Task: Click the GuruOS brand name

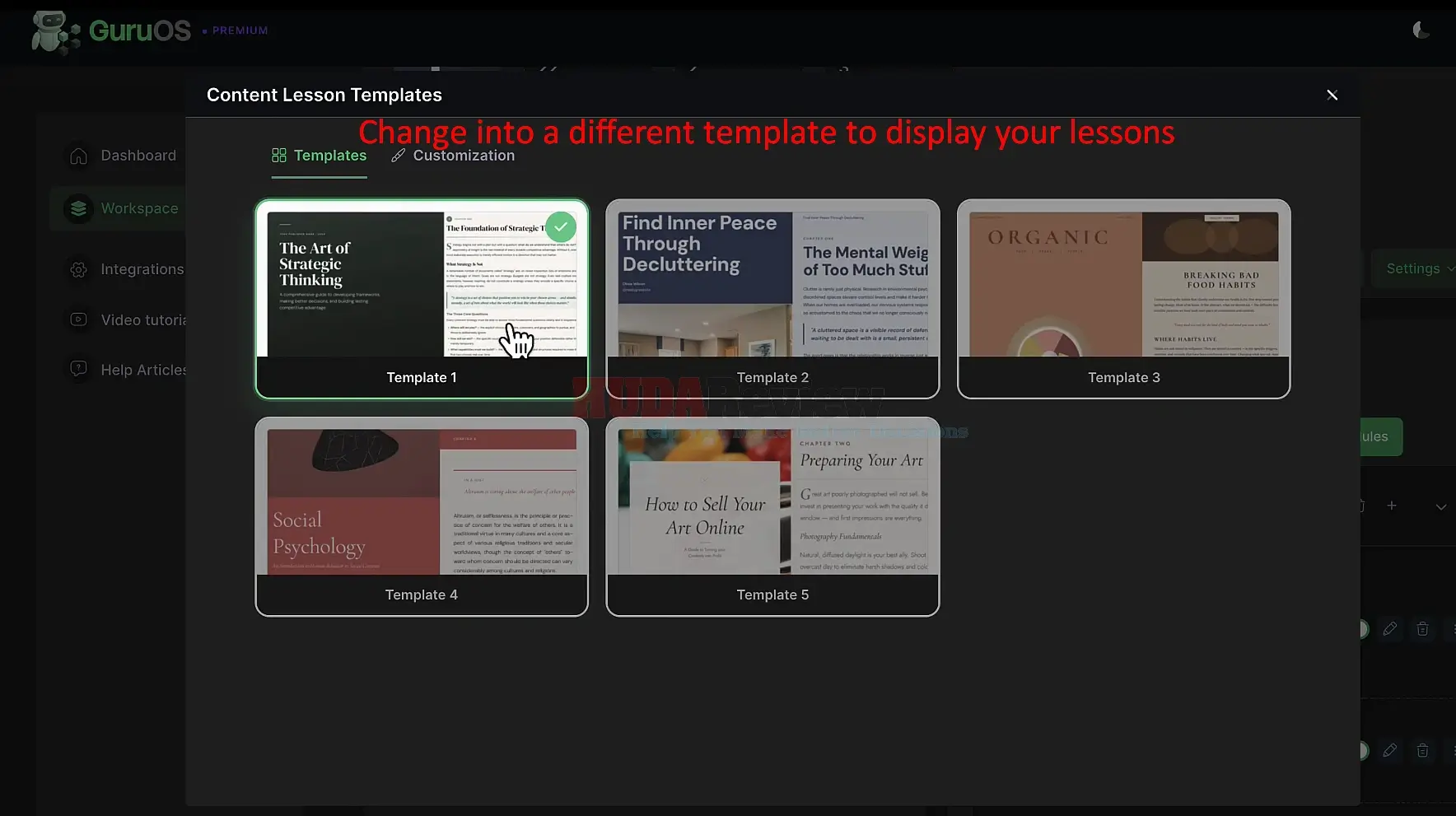Action: pos(140,30)
